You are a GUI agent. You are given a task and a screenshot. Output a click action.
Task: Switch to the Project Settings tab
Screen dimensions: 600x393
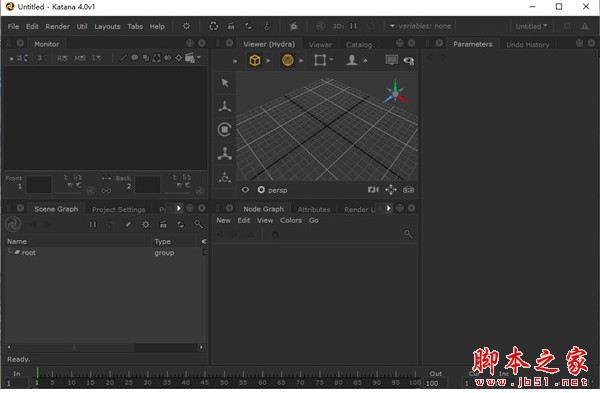tap(119, 210)
